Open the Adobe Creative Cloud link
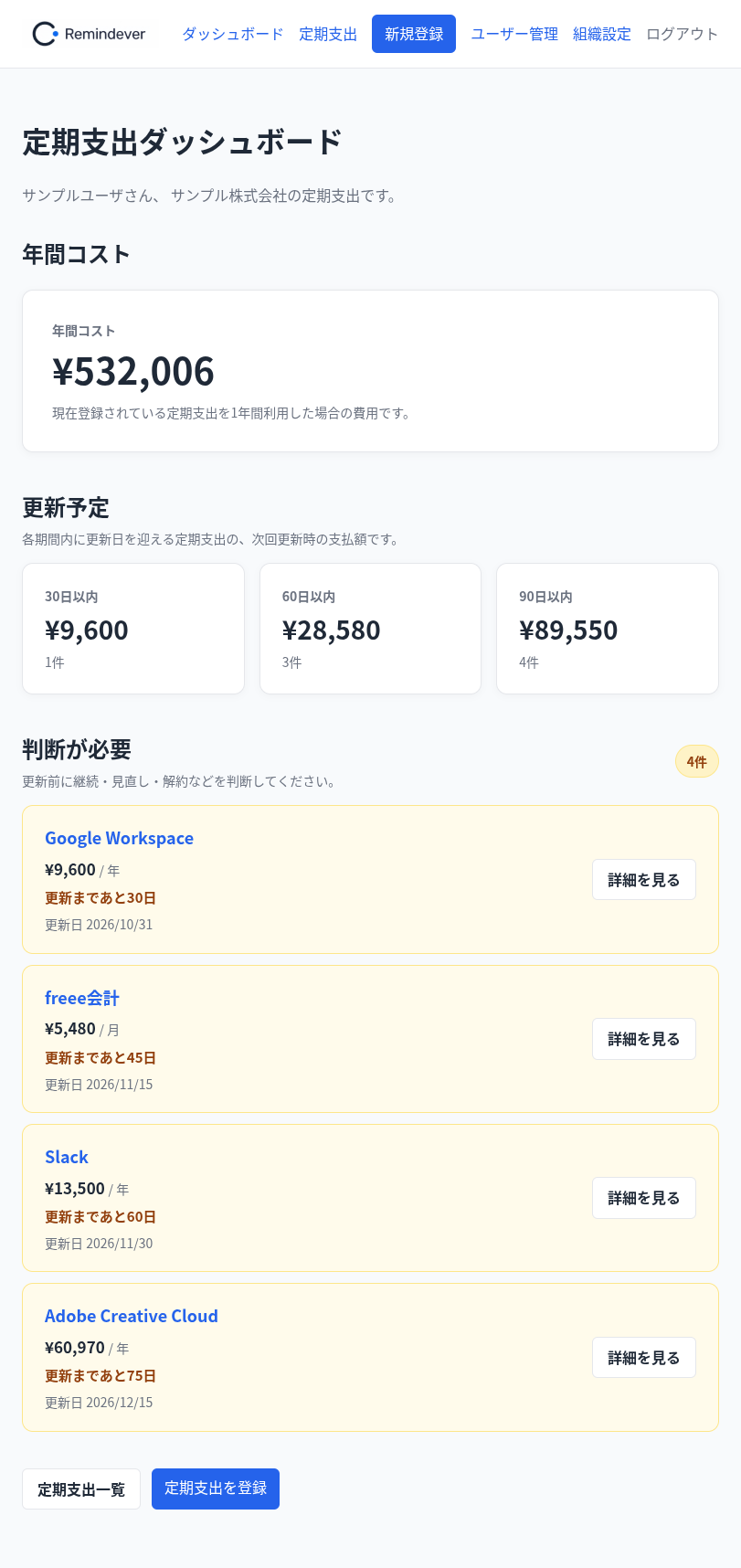Viewport: 741px width, 1568px height. (x=132, y=1316)
